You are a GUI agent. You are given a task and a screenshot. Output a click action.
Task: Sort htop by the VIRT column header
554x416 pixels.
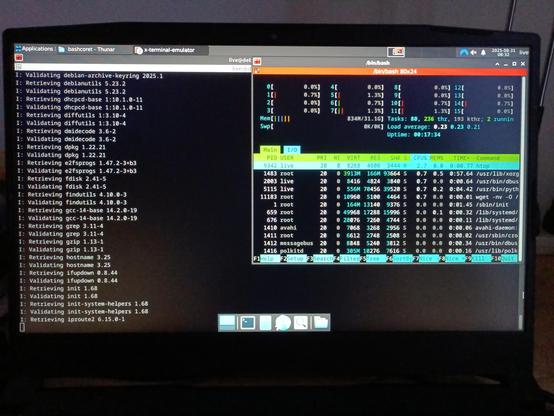353,158
